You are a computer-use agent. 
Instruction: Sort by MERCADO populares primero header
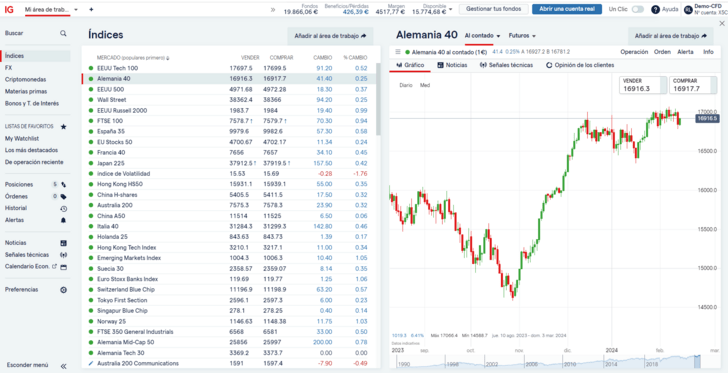(133, 58)
